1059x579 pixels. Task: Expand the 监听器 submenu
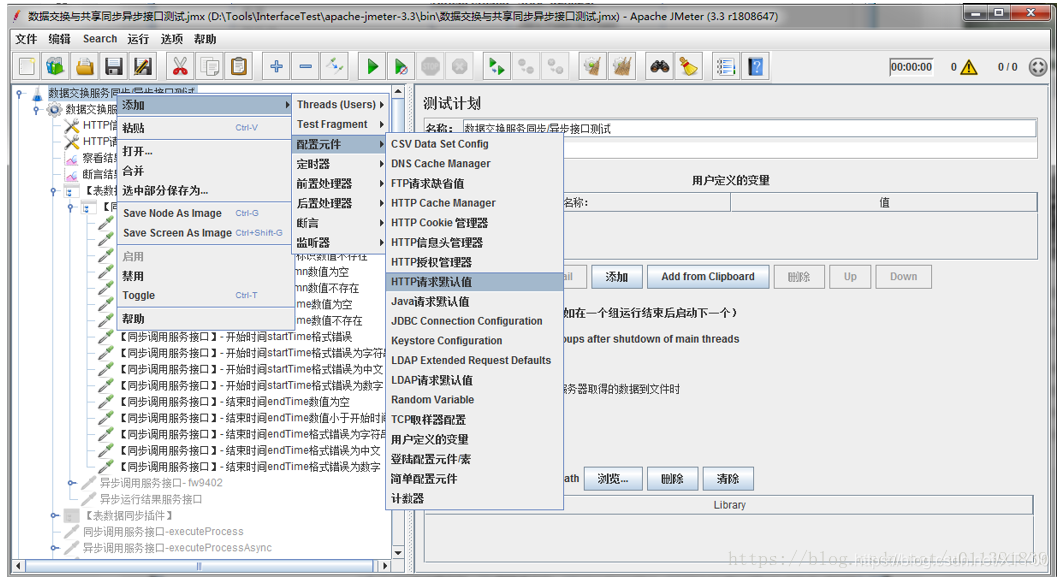[x=340, y=243]
